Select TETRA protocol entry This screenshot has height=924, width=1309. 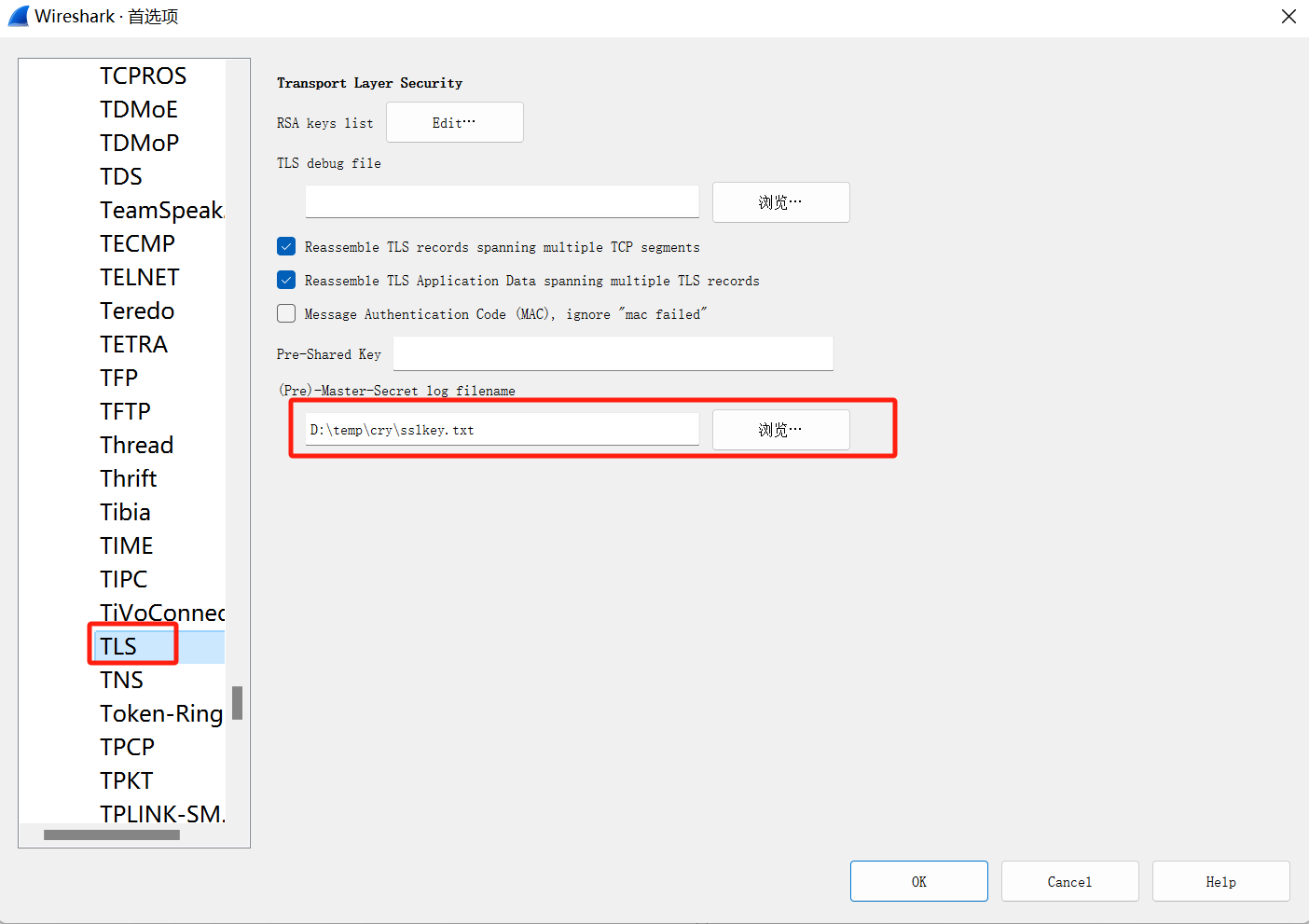(x=134, y=344)
